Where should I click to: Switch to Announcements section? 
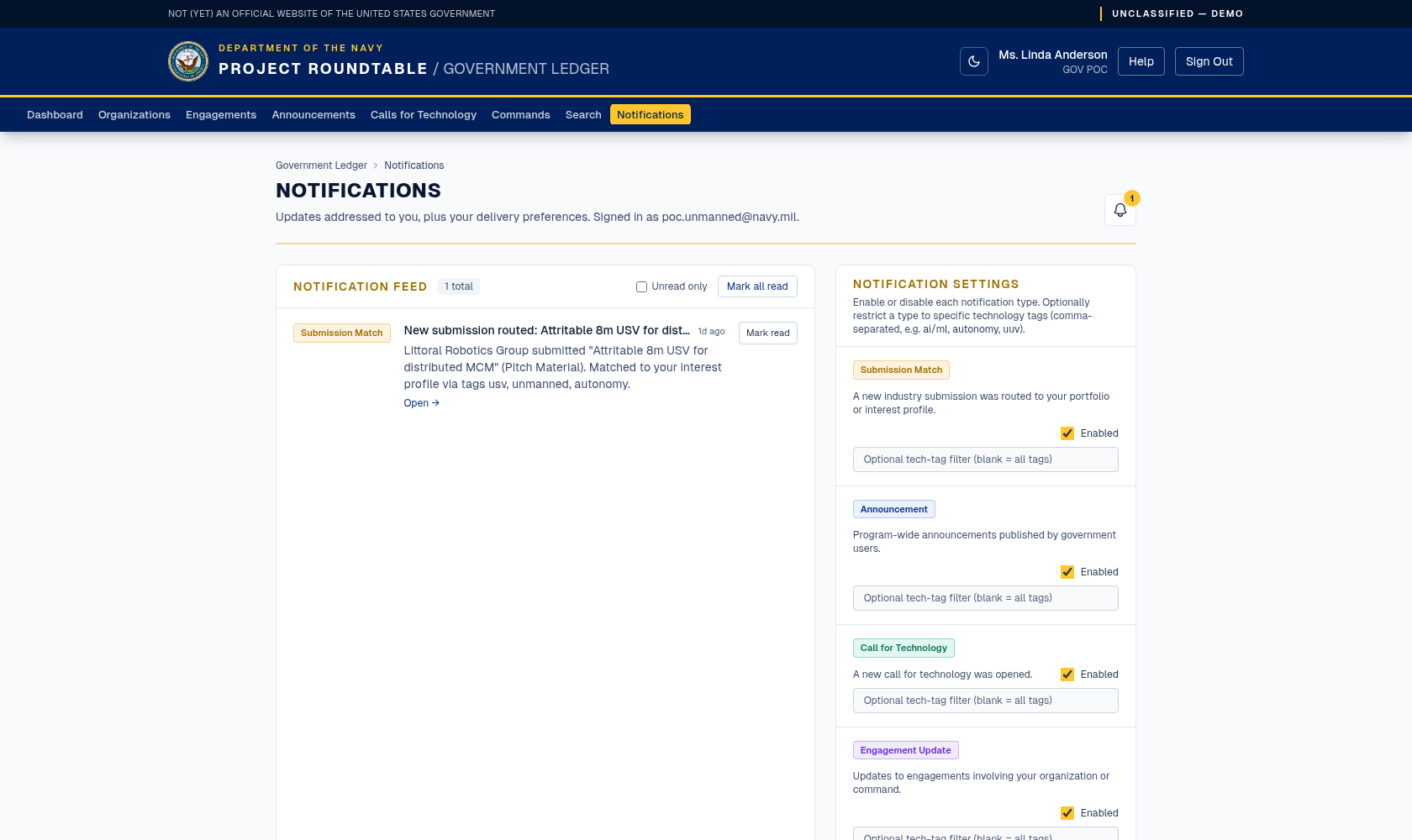[x=313, y=115]
